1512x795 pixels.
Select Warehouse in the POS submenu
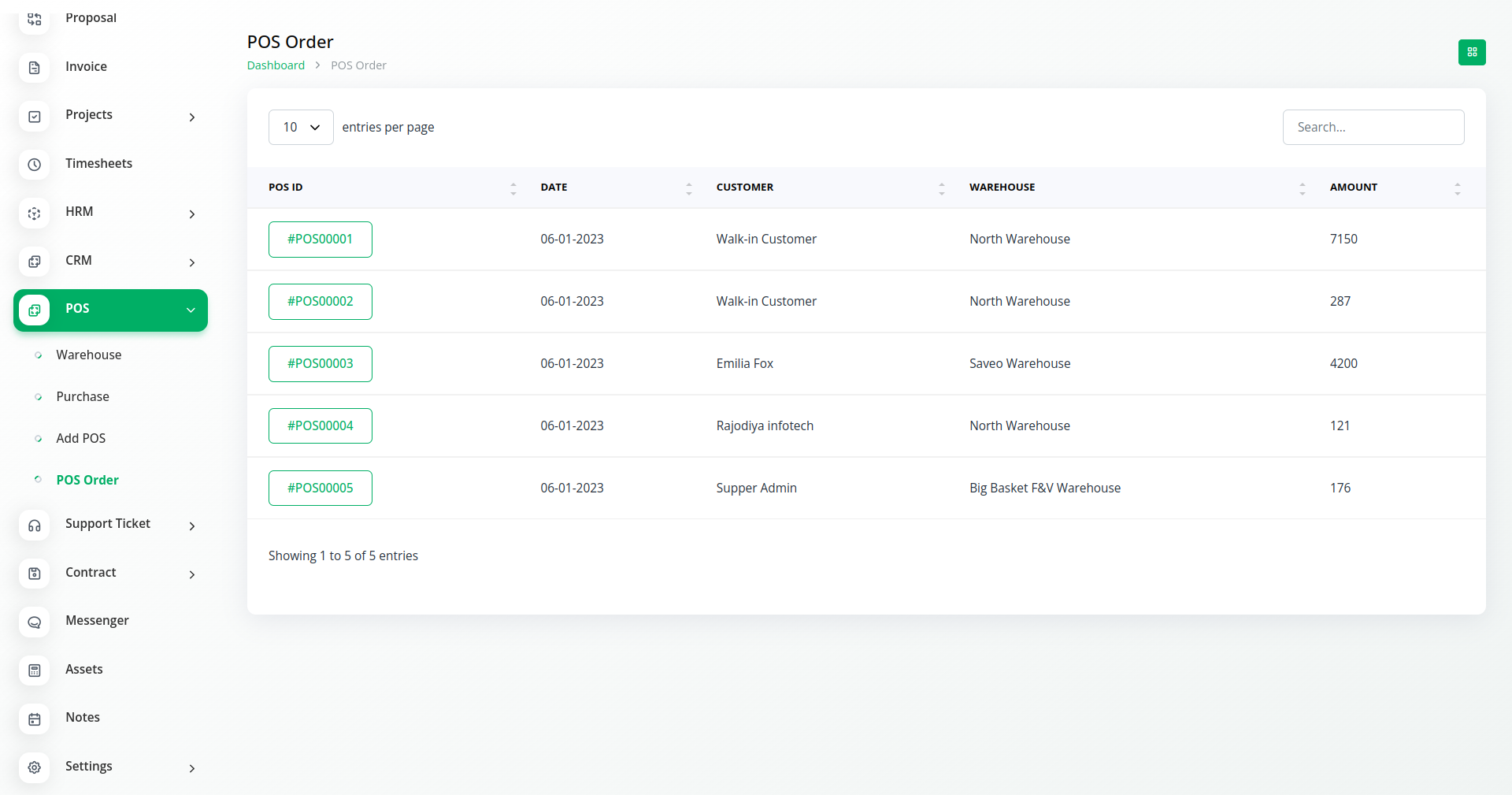point(88,355)
